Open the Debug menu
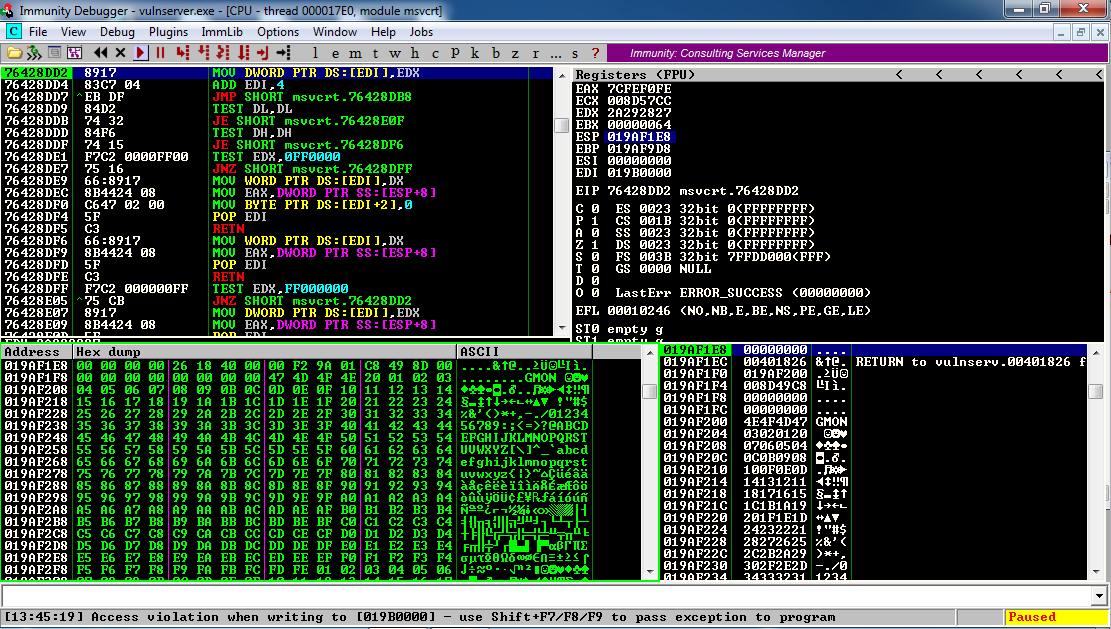Image resolution: width=1111 pixels, height=629 pixels. tap(117, 32)
